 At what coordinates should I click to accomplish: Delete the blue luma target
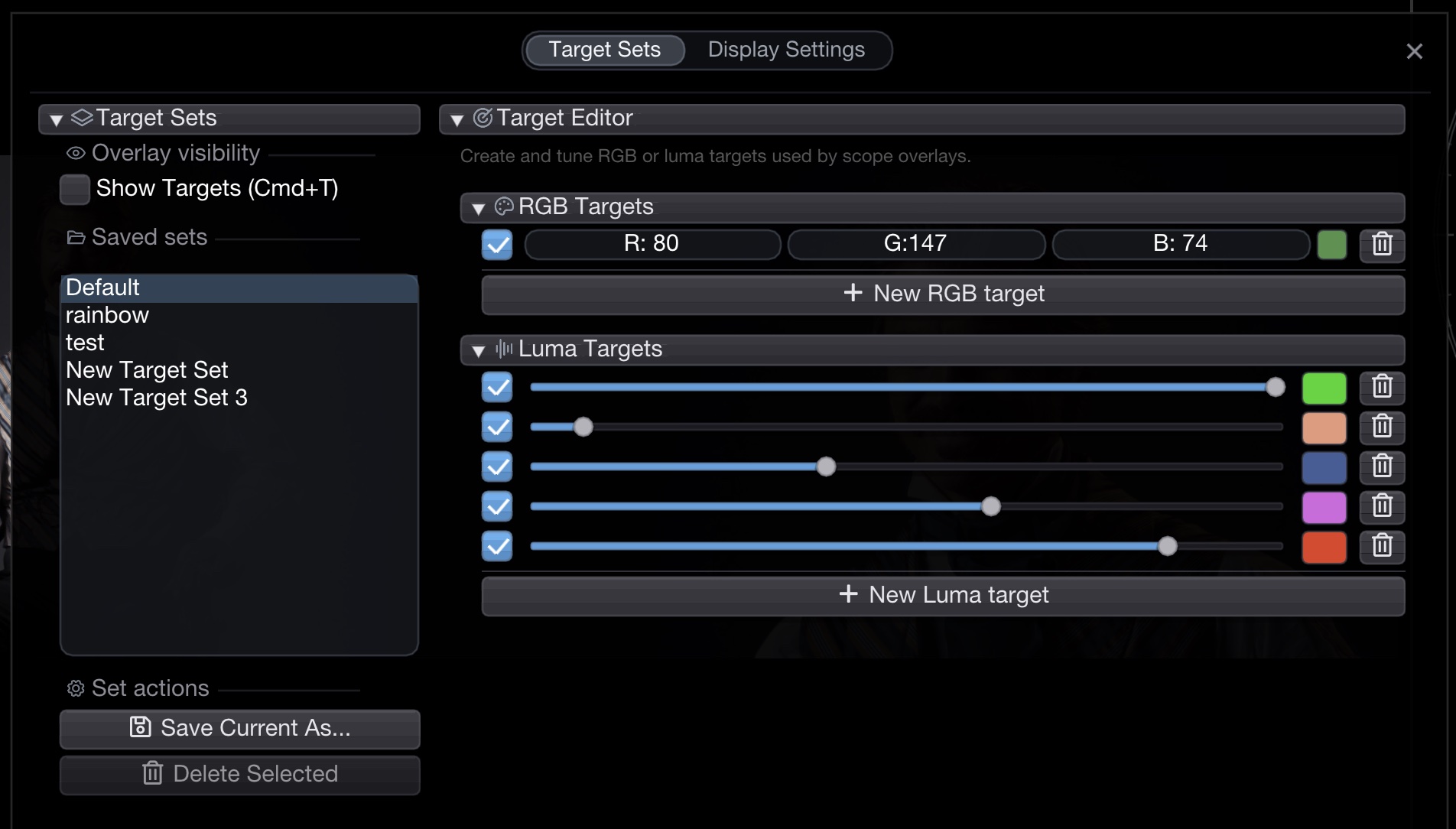point(1381,467)
